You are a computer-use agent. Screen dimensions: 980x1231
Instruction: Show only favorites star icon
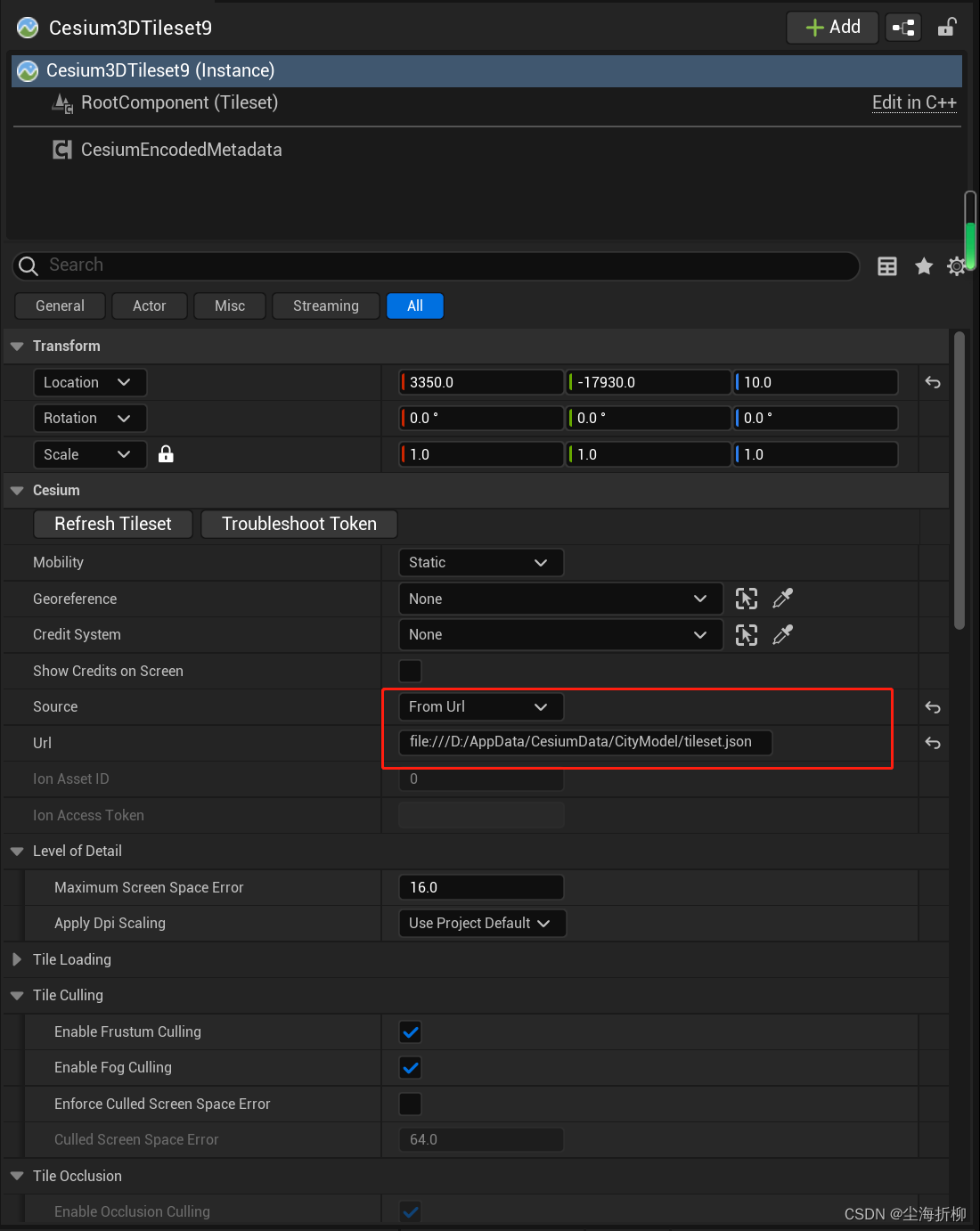pos(924,266)
